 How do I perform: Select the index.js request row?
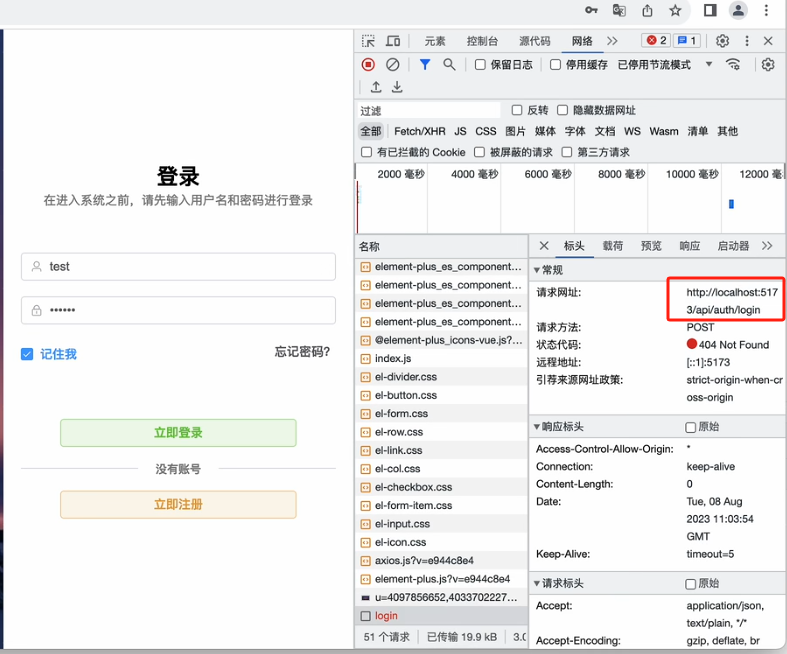pyautogui.click(x=442, y=358)
